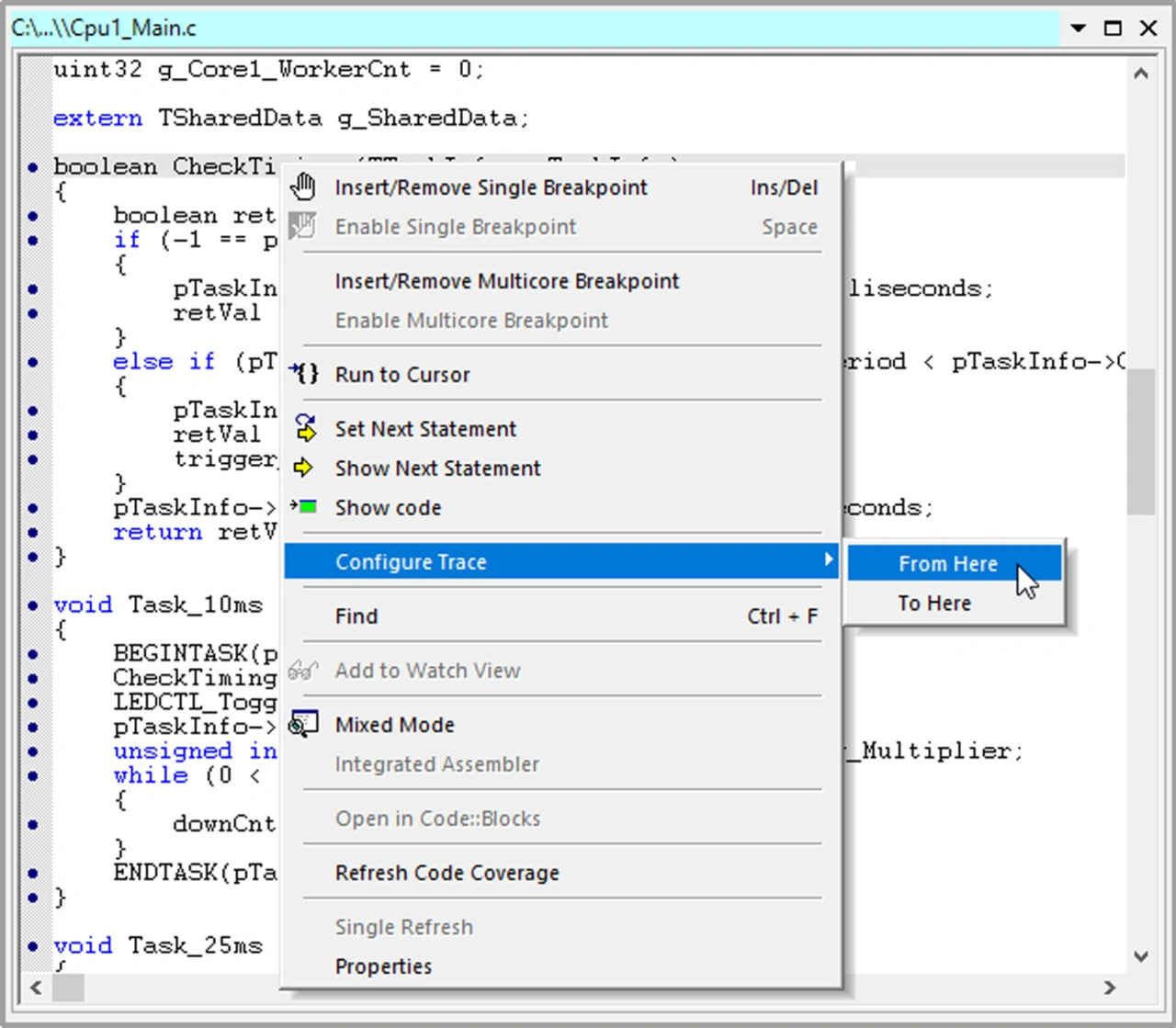The image size is (1176, 1028).
Task: Click the Set Next Statement icon
Action: [x=305, y=428]
